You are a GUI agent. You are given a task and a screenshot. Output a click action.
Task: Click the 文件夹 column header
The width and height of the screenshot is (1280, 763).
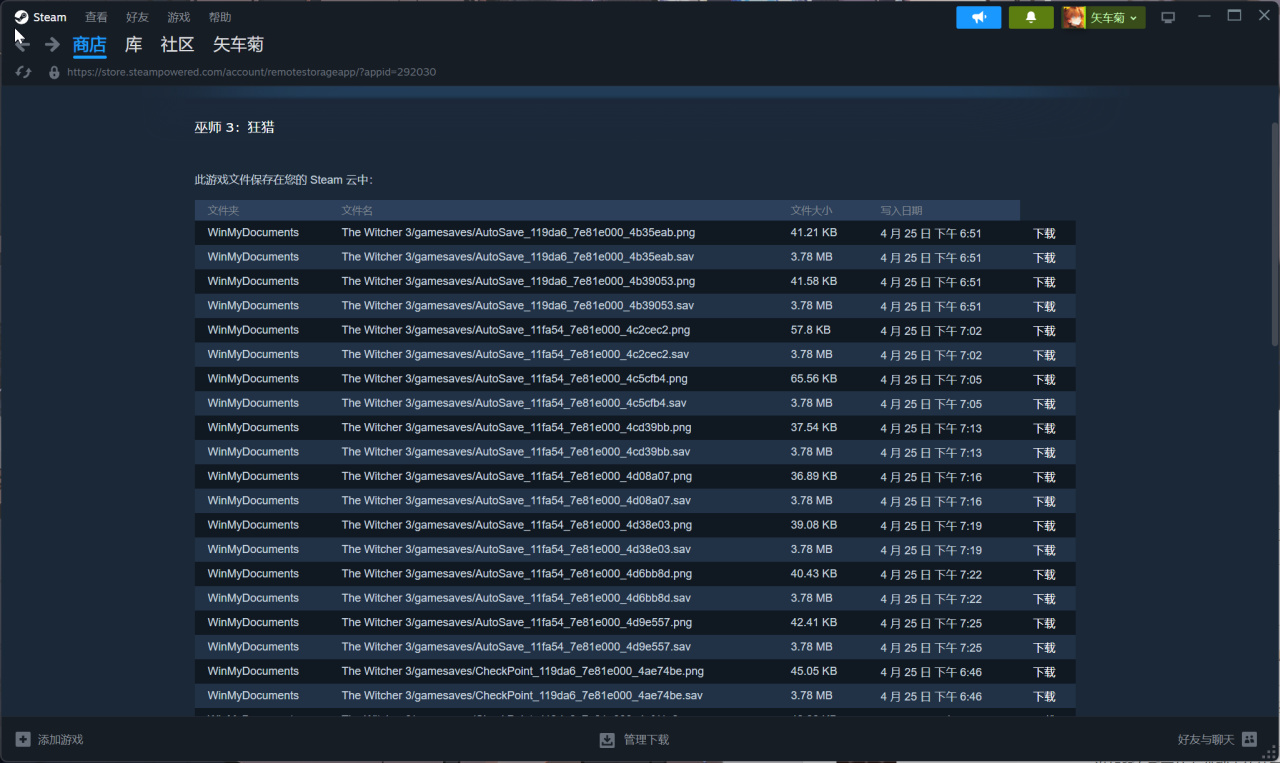(223, 211)
